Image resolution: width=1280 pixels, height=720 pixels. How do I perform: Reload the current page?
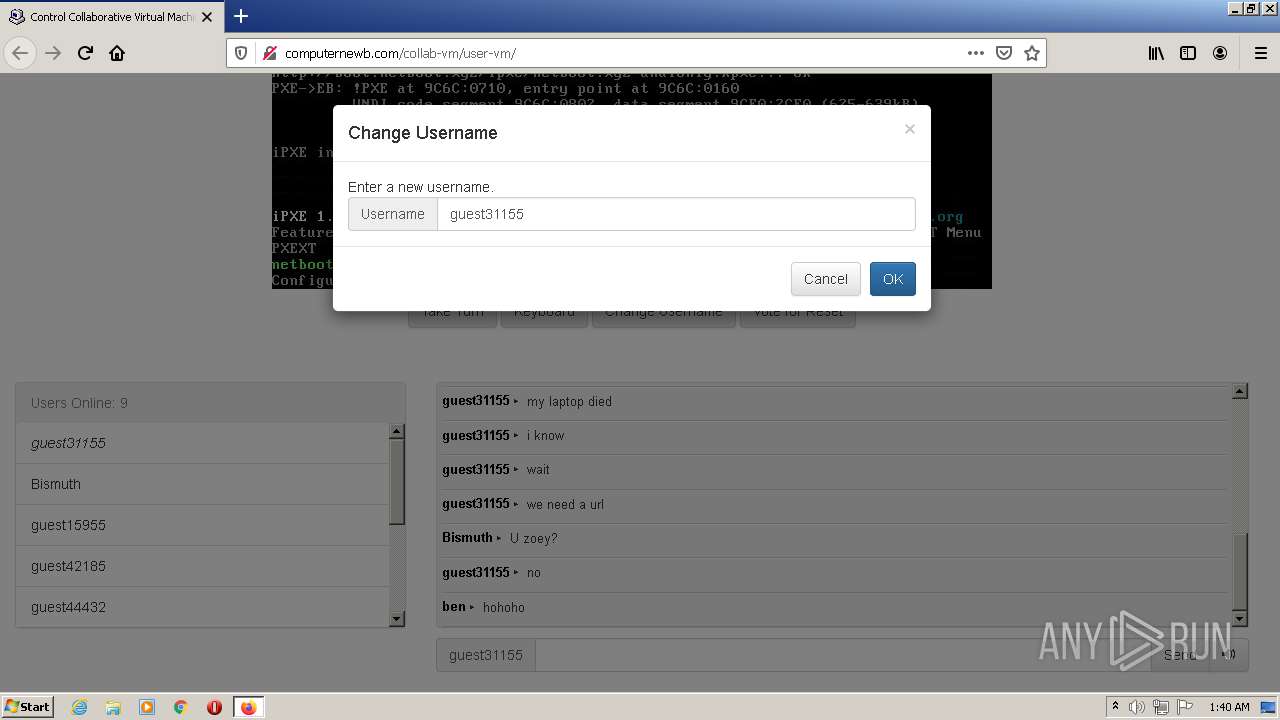85,53
